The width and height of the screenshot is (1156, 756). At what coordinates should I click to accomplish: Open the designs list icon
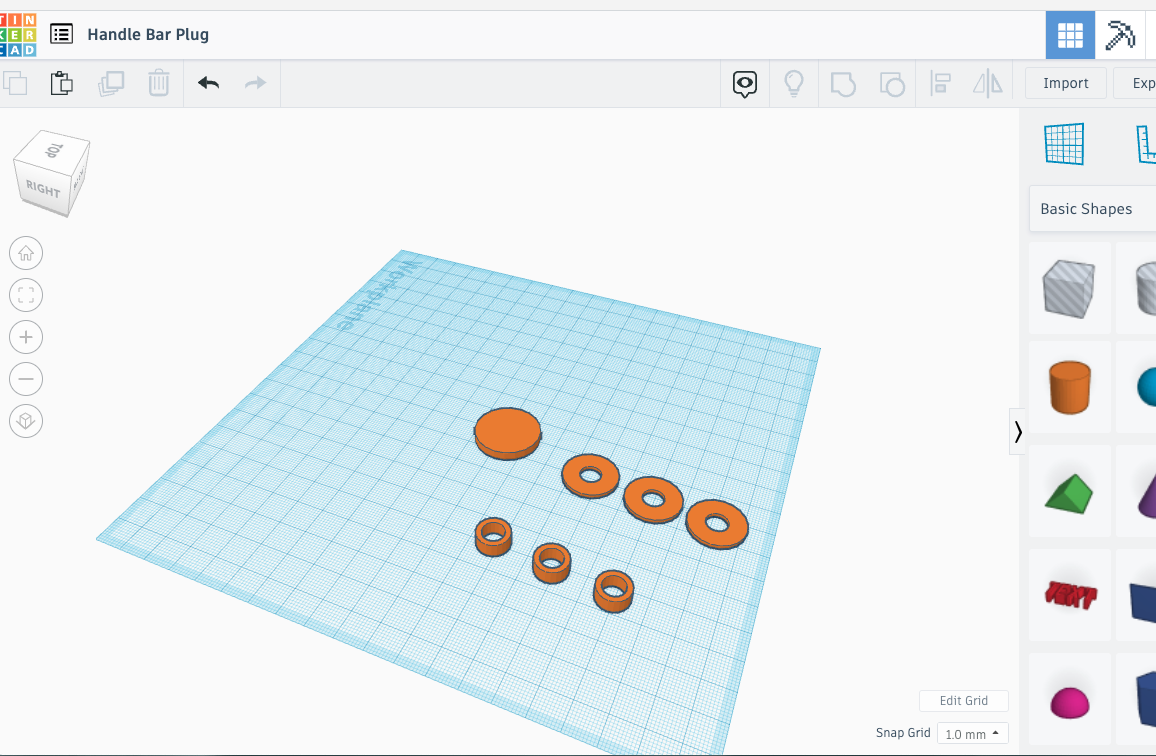[x=61, y=34]
